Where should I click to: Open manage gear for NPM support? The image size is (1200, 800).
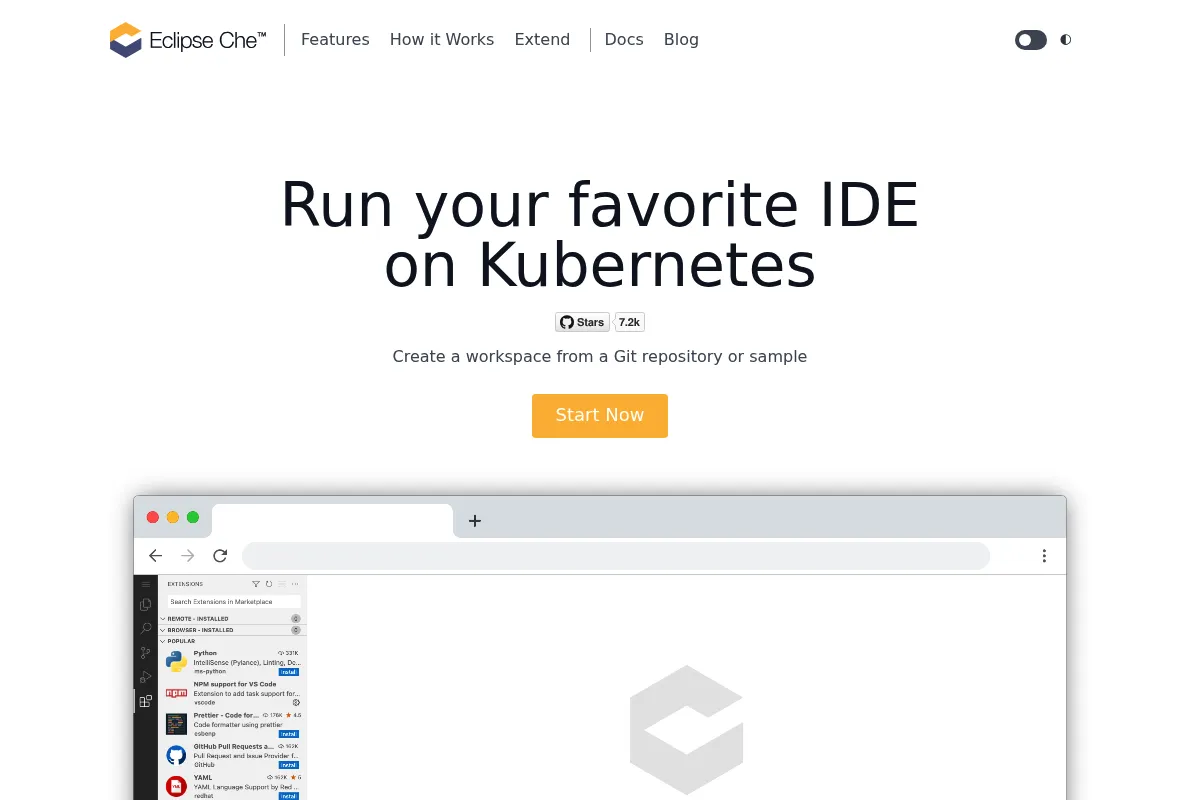pyautogui.click(x=296, y=703)
